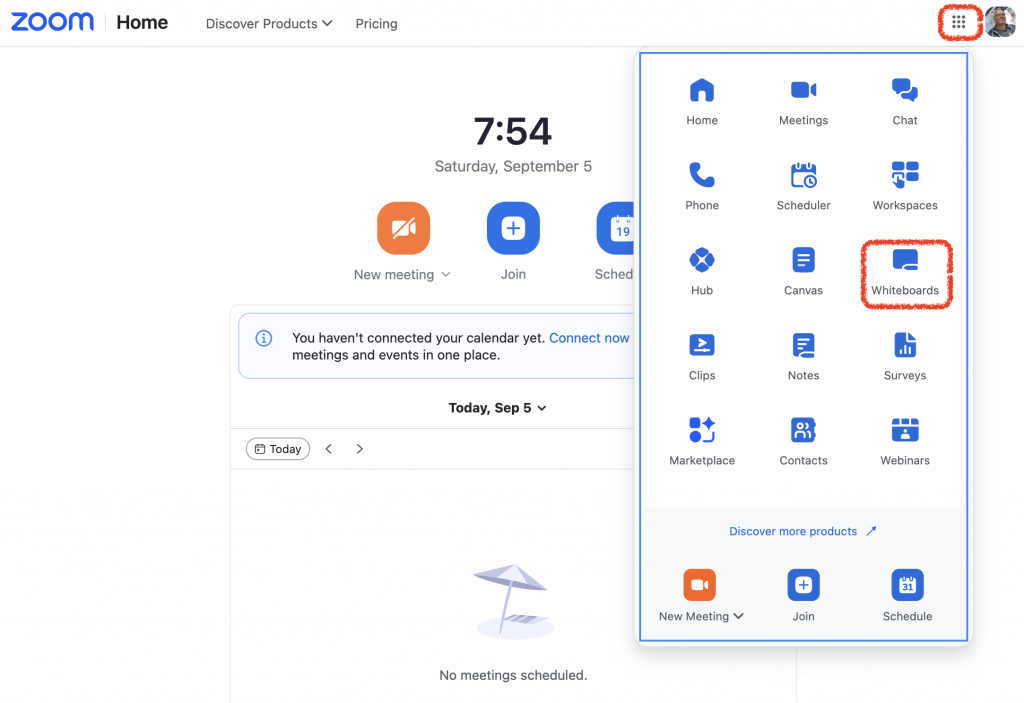This screenshot has height=703, width=1024.
Task: Click the Today calendar button
Action: [x=278, y=449]
